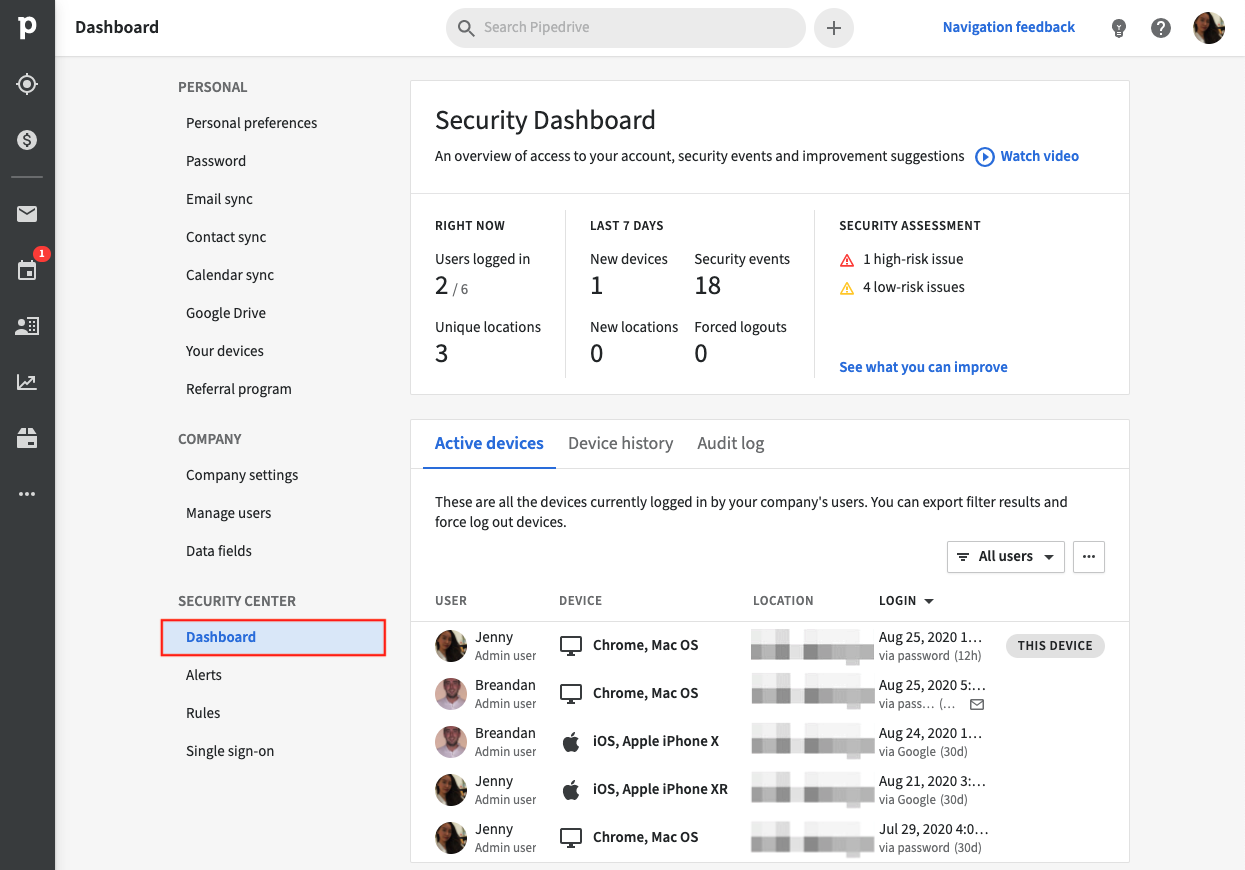The width and height of the screenshot is (1245, 870).
Task: Open Products box icon in sidebar
Action: pyautogui.click(x=27, y=438)
